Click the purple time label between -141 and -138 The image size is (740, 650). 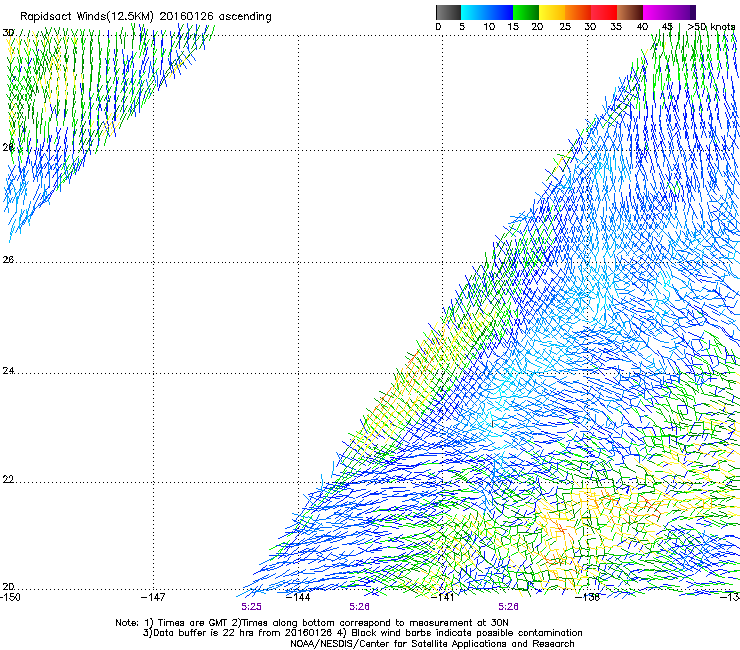(x=508, y=607)
